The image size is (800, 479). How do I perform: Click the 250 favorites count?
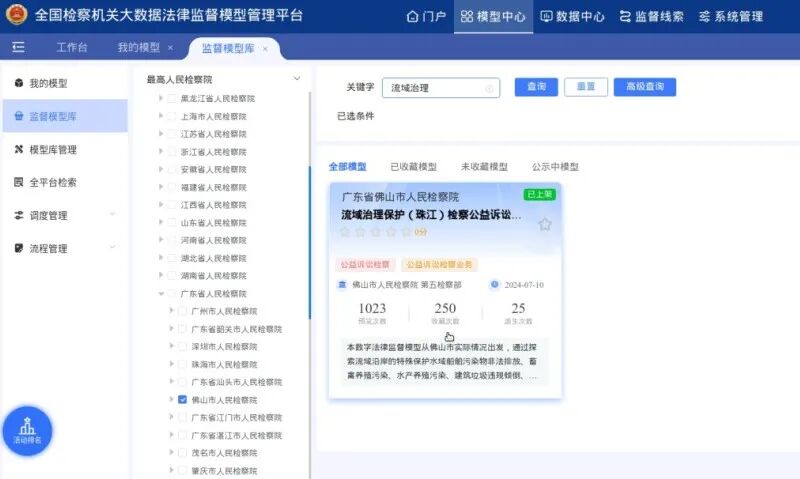click(445, 309)
